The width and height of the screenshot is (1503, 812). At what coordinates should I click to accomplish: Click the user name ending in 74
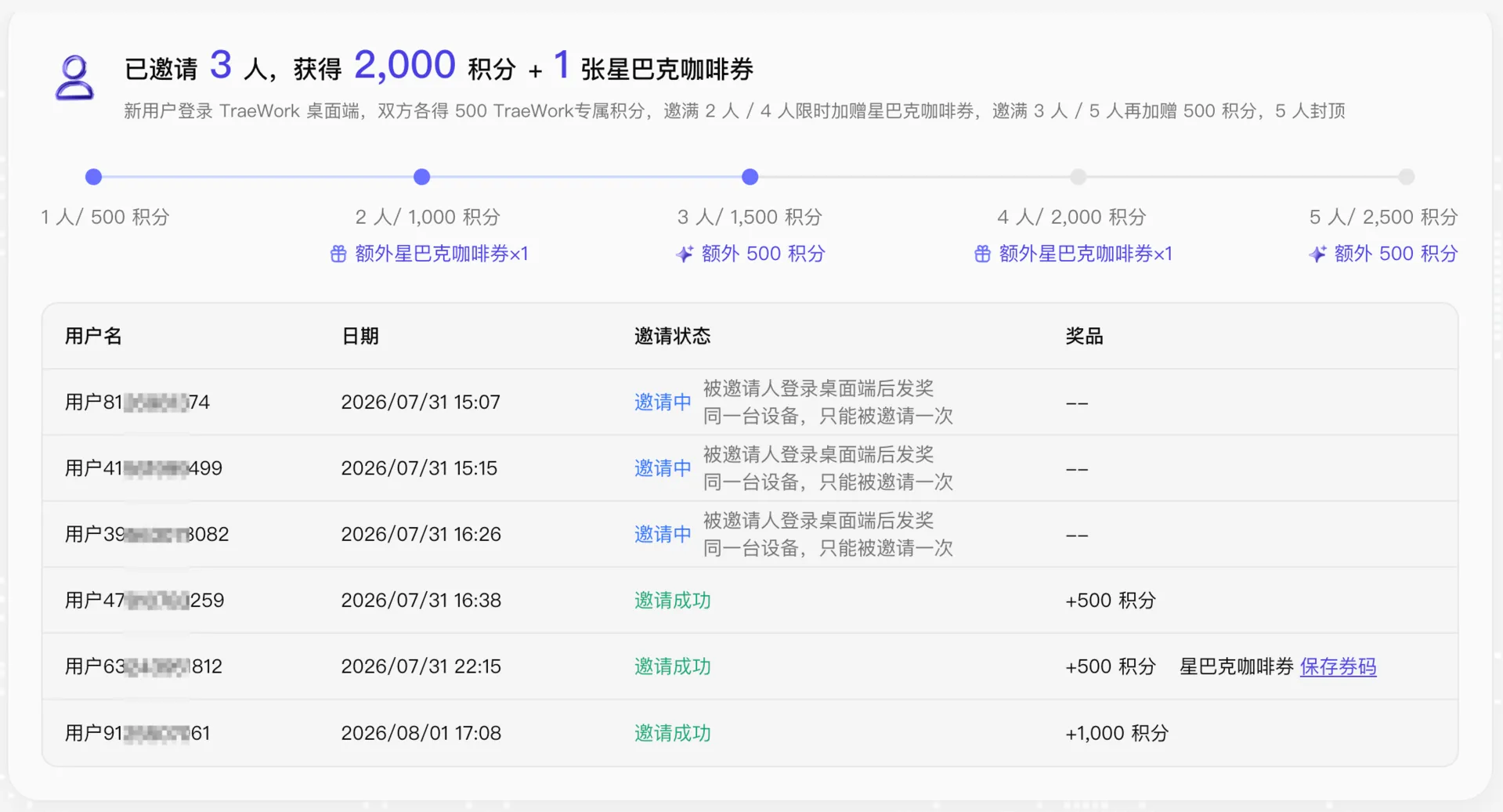137,402
